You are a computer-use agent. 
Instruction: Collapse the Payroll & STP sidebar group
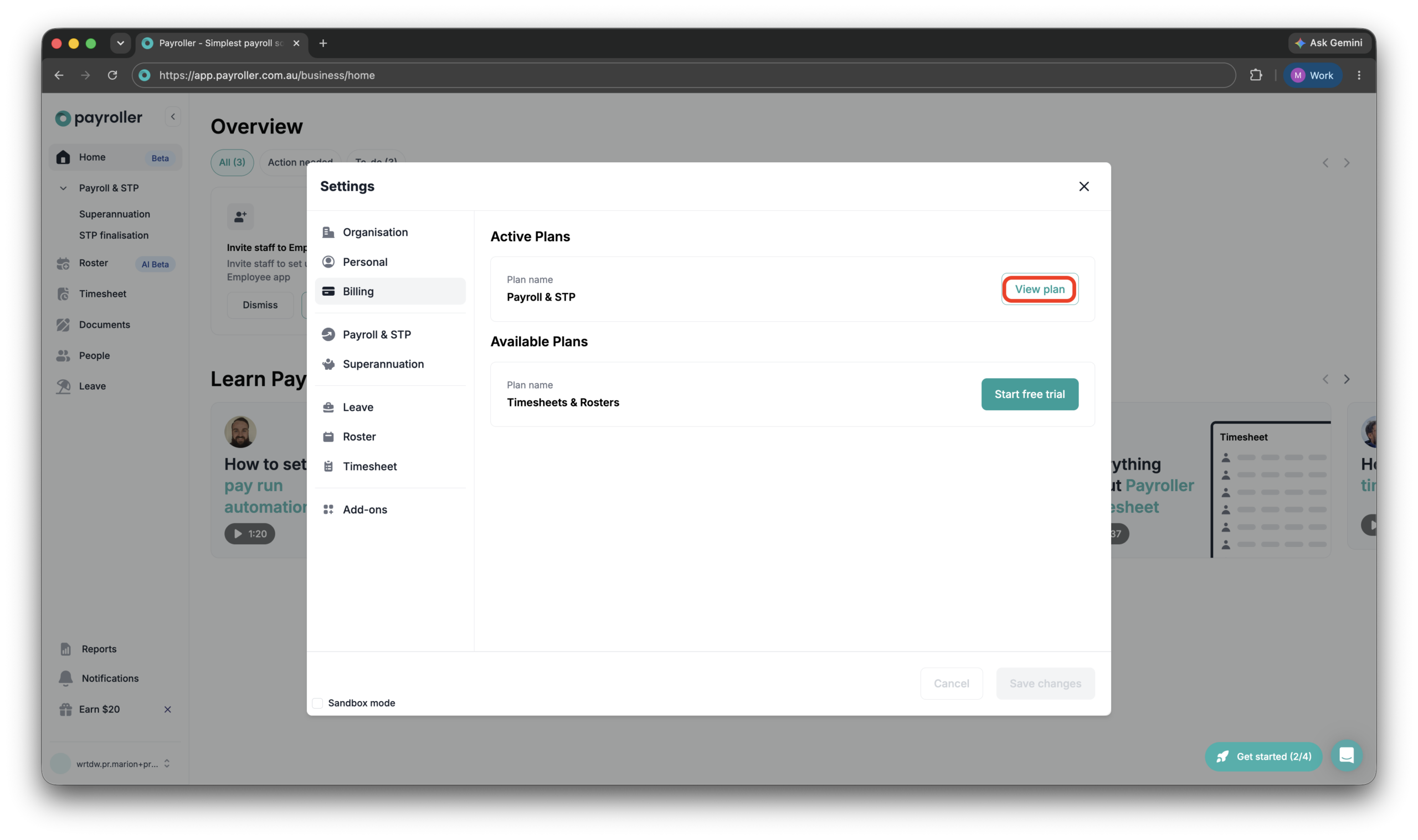point(63,188)
